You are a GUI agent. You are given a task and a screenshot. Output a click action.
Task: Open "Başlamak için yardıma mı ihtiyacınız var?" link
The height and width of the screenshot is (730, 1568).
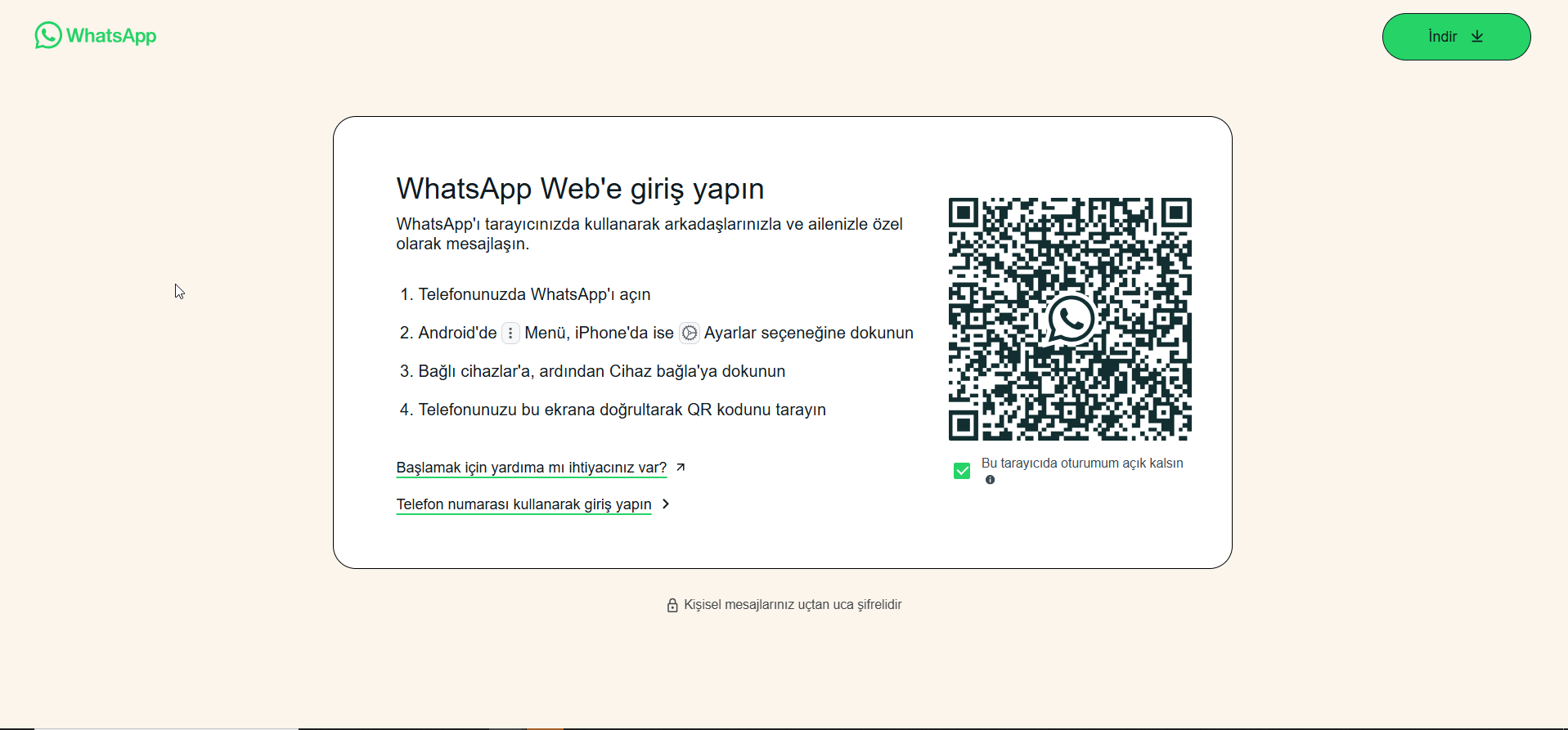click(532, 468)
